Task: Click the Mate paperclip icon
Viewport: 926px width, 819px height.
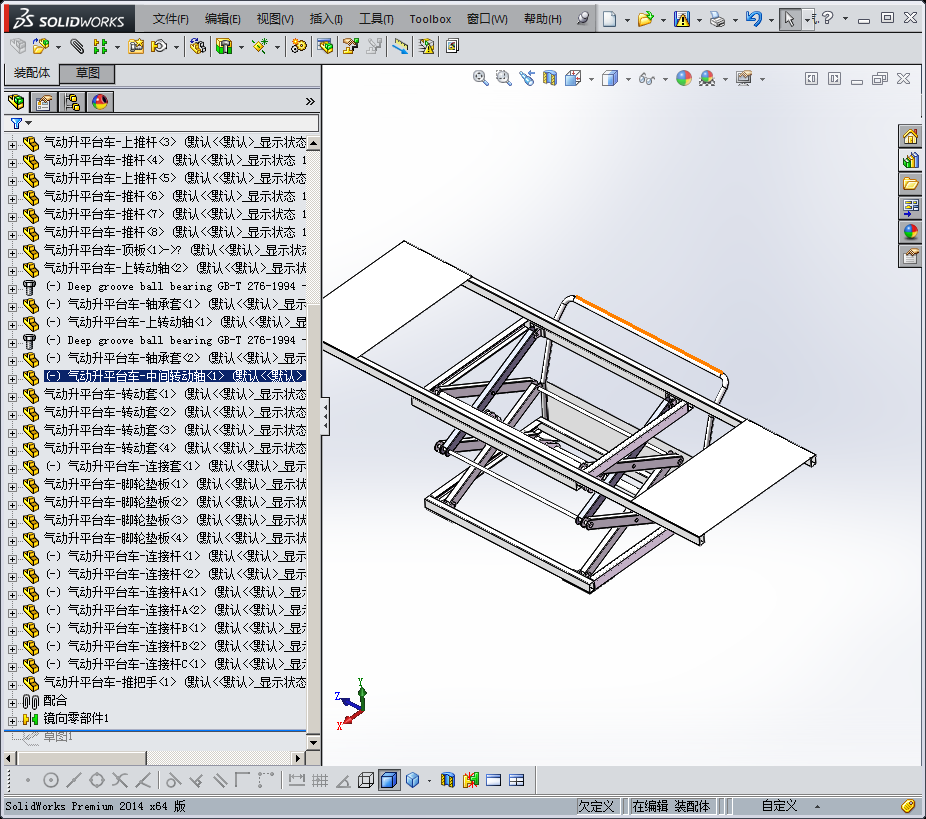Action: click(x=77, y=46)
